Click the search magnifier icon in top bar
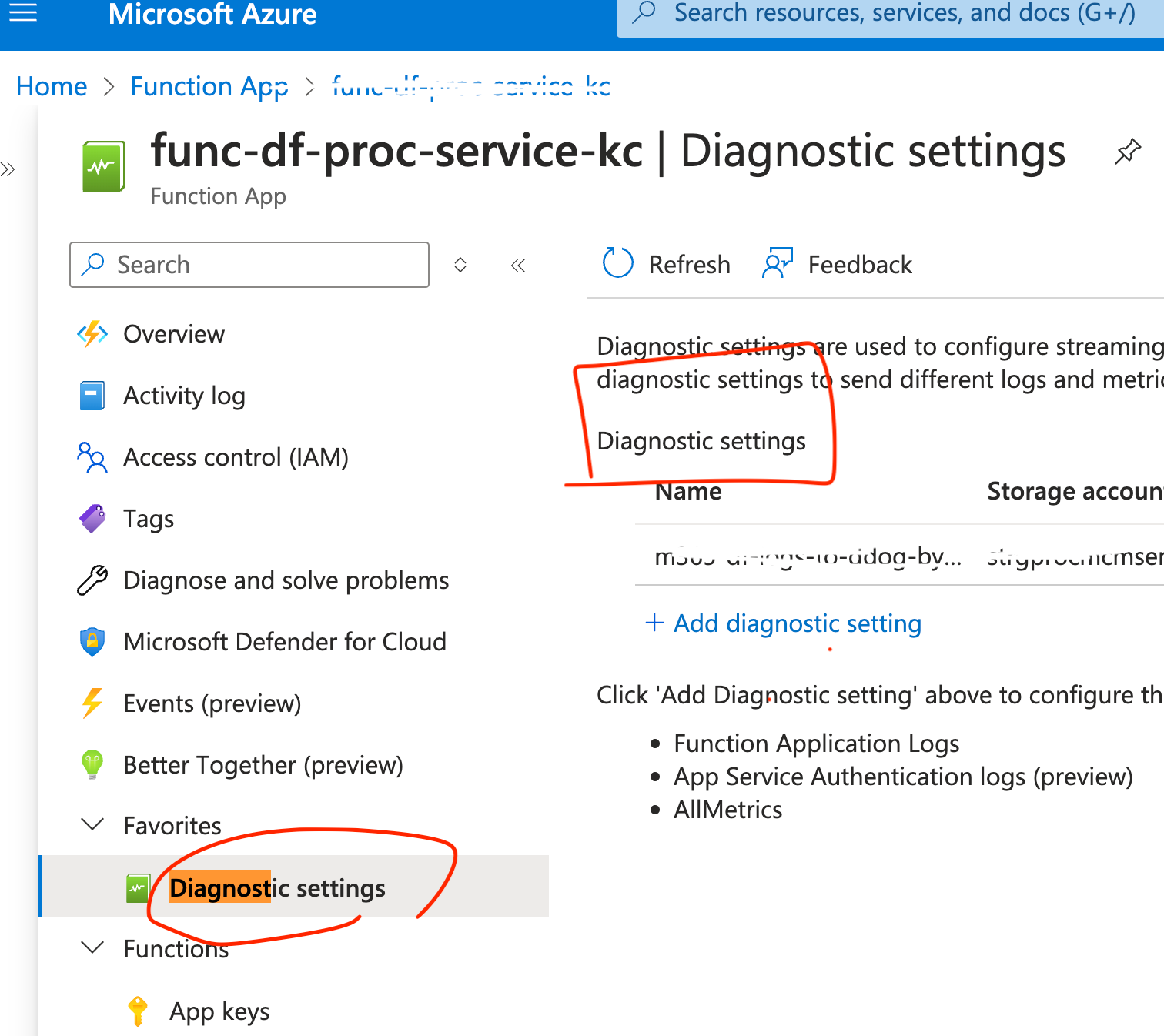The image size is (1164, 1036). pyautogui.click(x=644, y=12)
